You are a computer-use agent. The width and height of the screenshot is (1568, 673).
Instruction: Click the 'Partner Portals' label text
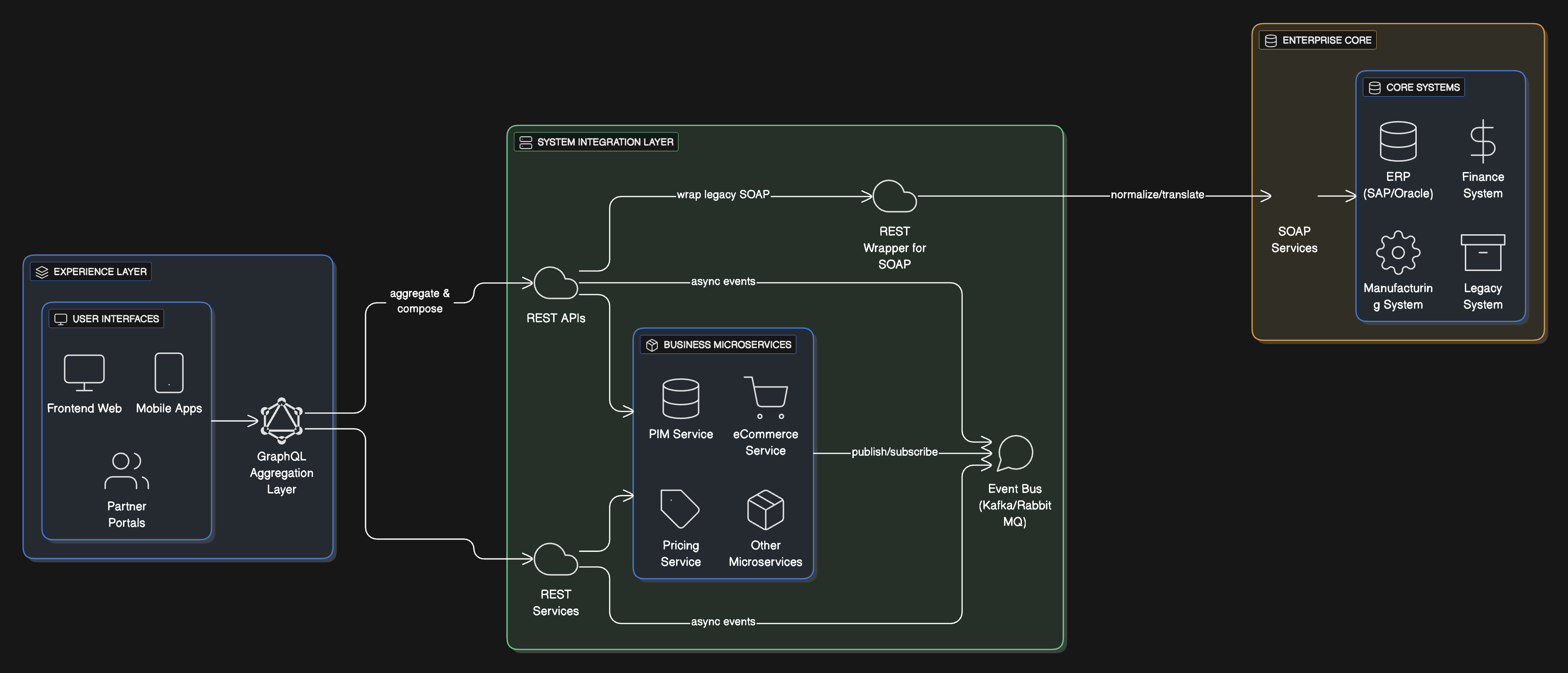pyautogui.click(x=127, y=515)
